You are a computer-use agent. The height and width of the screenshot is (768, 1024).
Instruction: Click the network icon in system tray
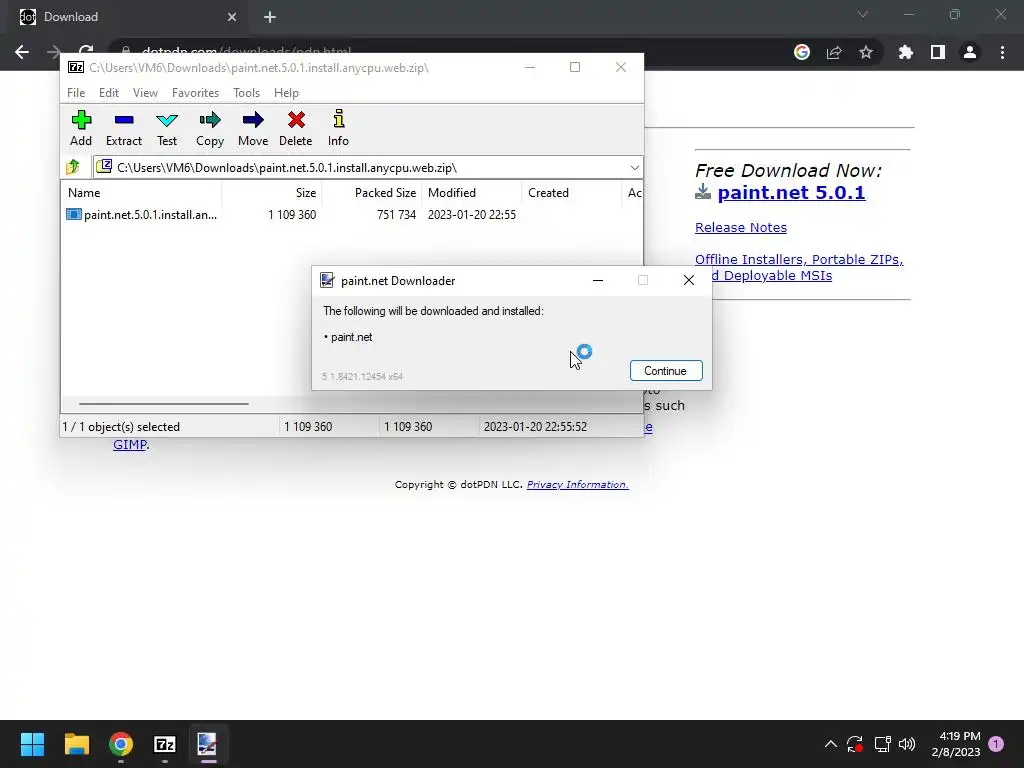click(x=882, y=744)
